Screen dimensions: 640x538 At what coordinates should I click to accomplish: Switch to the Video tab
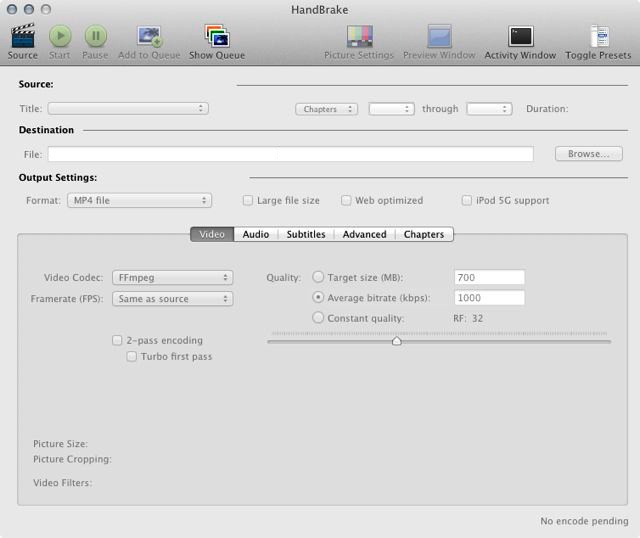tap(212, 234)
